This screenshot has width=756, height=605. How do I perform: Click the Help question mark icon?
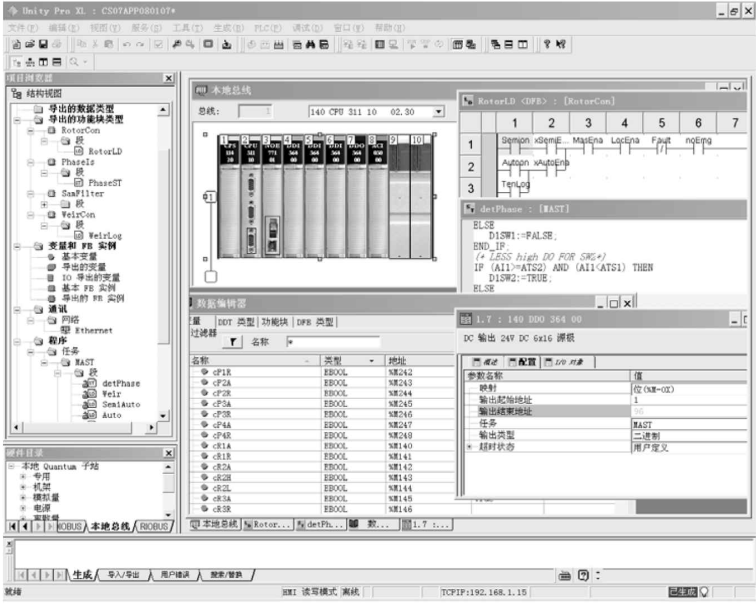[547, 44]
